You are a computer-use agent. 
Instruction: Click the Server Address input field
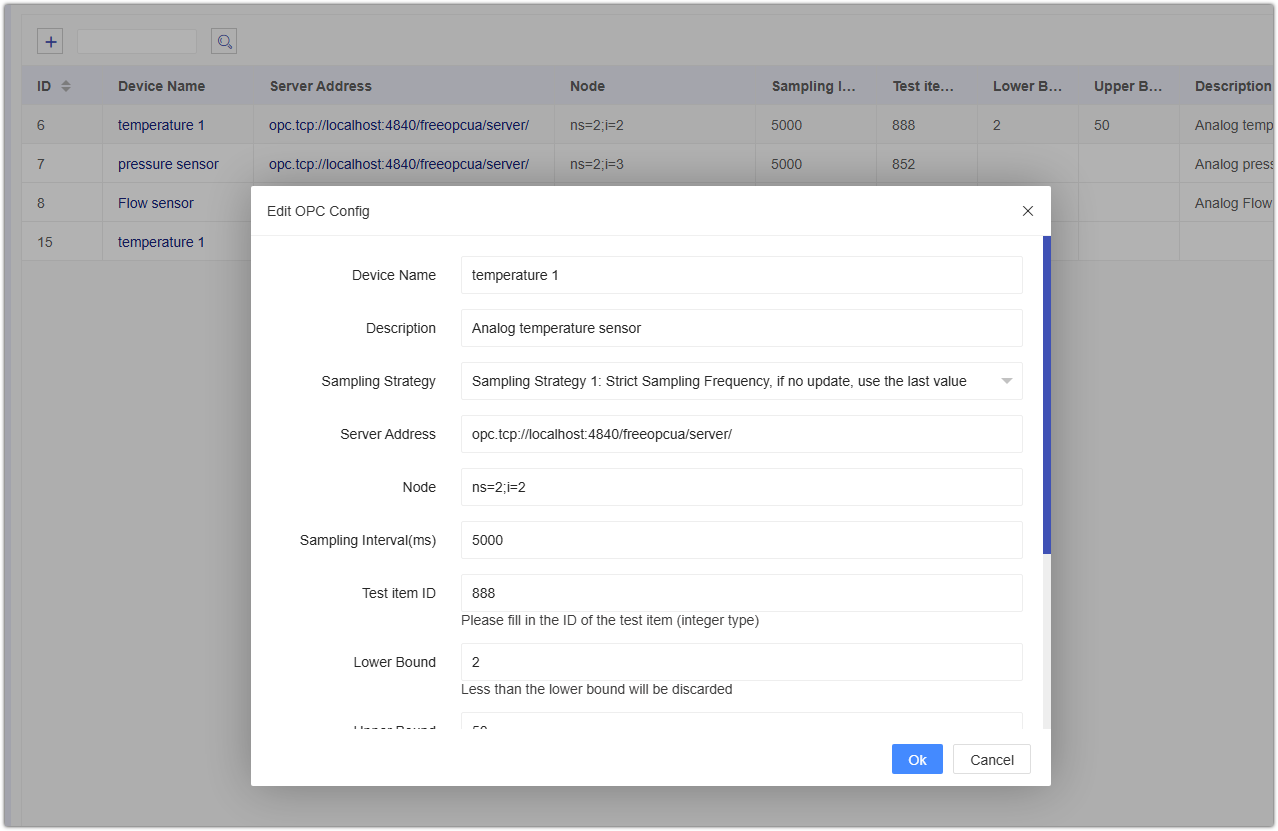tap(741, 434)
